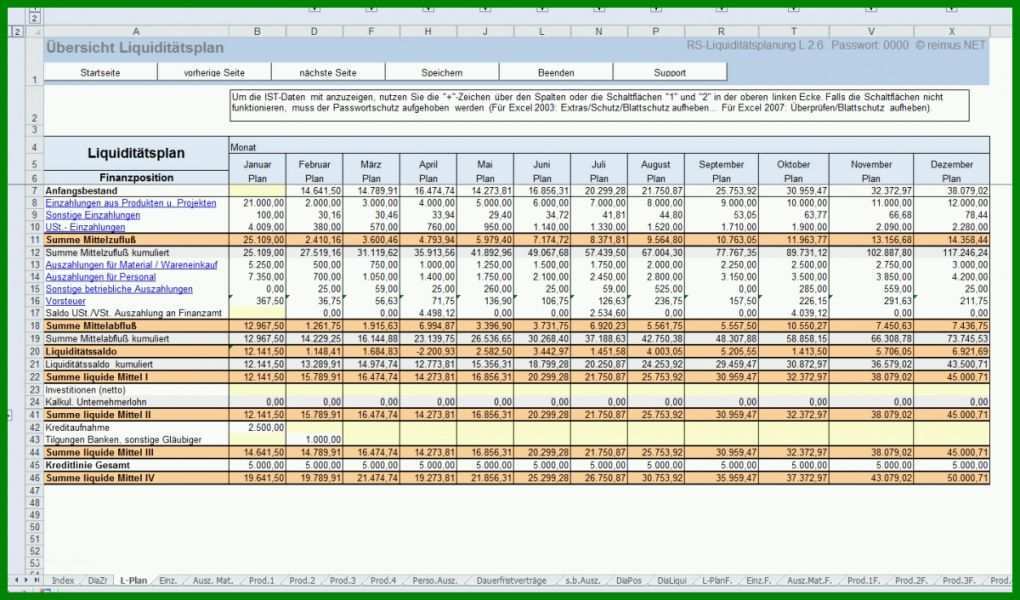Click the Speichern button
1020x600 pixels.
click(x=442, y=72)
